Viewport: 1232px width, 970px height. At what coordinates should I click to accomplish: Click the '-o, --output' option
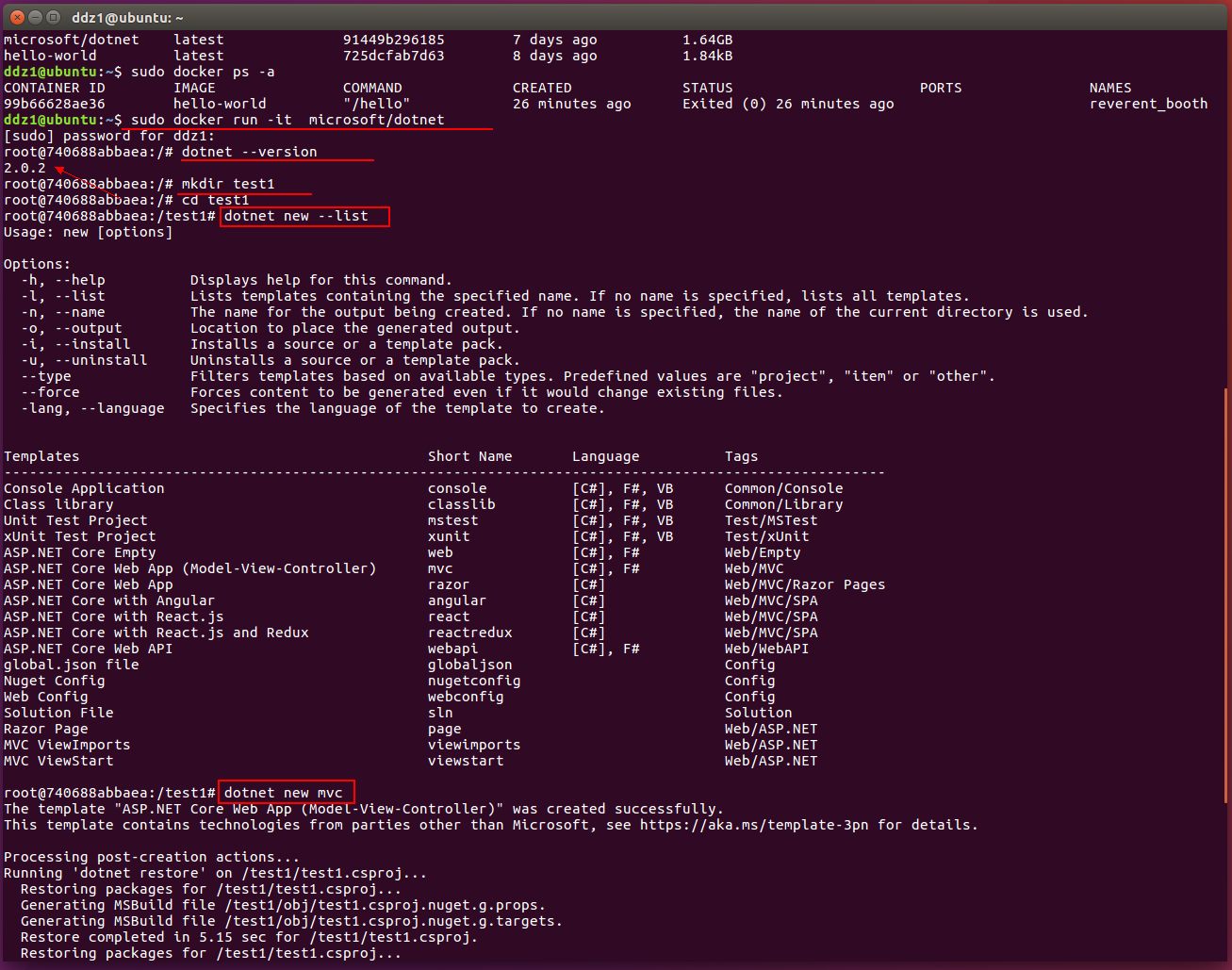72,328
